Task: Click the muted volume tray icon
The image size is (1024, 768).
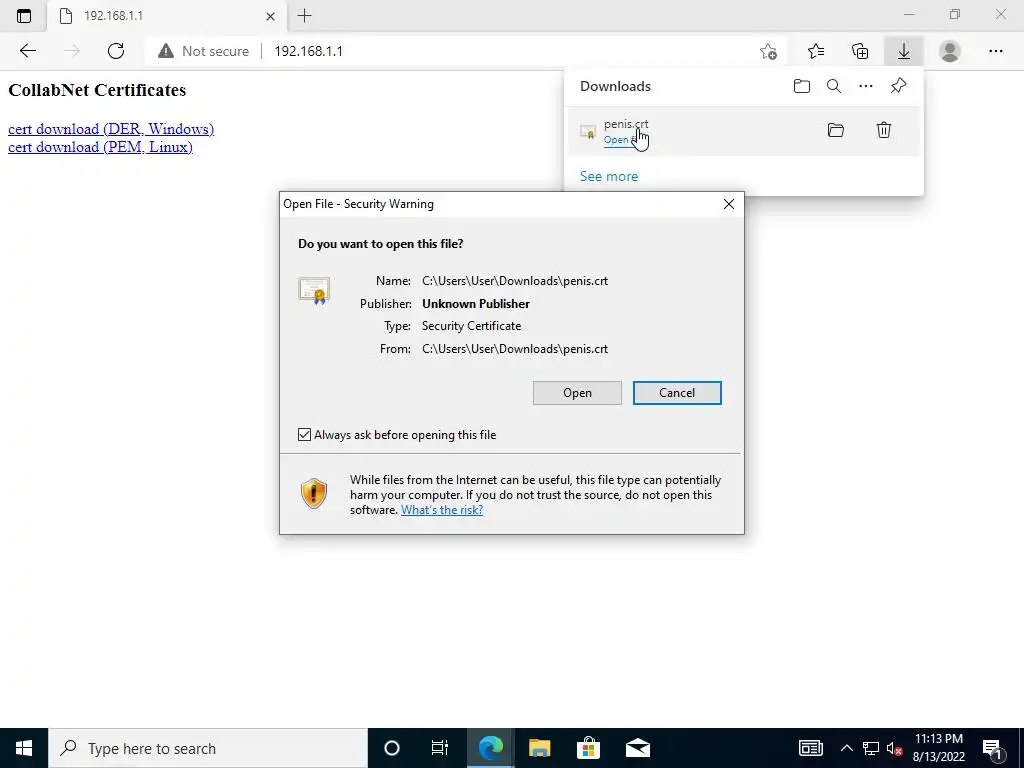Action: pos(894,748)
